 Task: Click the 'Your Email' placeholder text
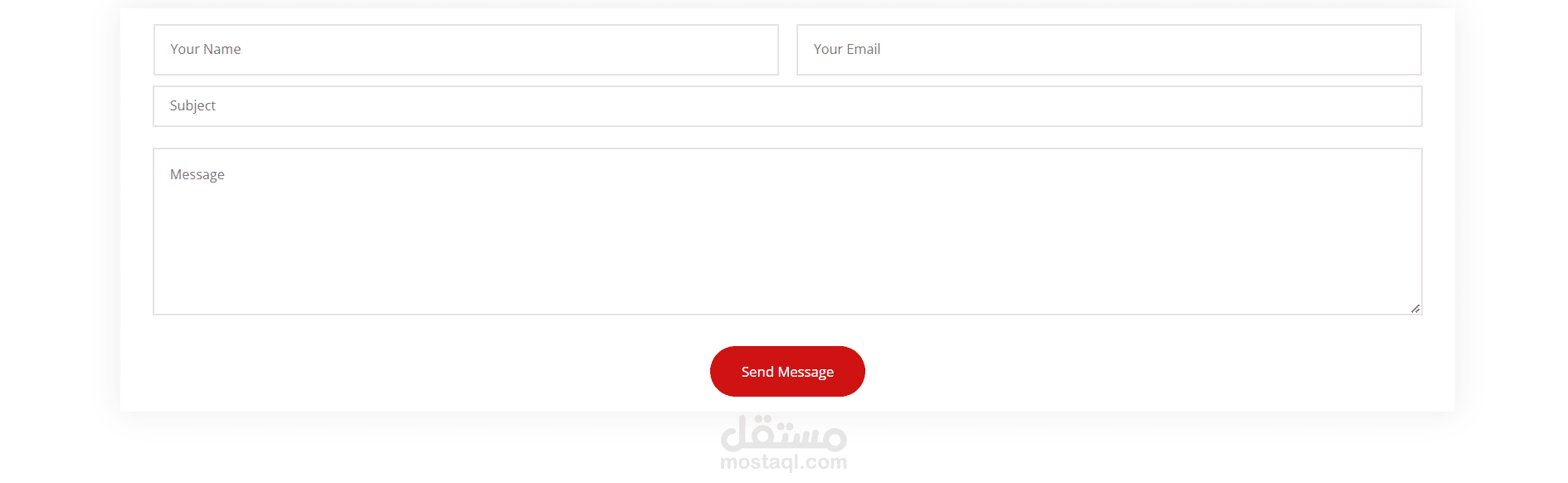pyautogui.click(x=847, y=49)
